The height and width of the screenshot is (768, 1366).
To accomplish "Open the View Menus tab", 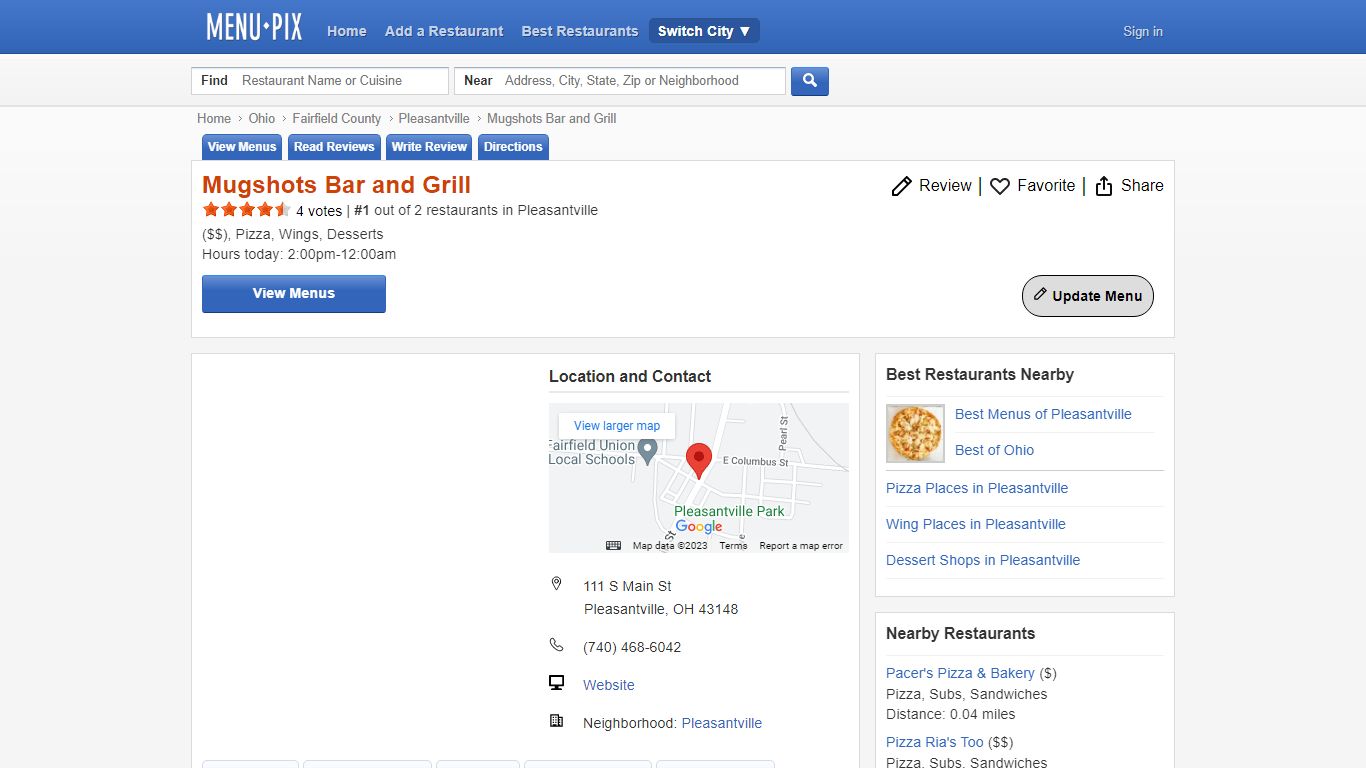I will (242, 147).
